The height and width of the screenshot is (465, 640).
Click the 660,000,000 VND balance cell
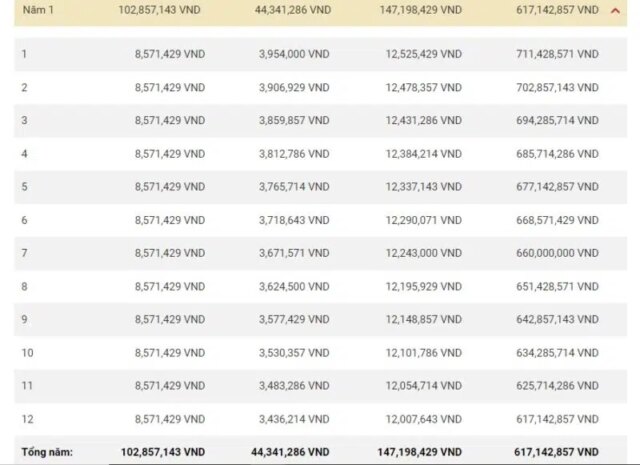pyautogui.click(x=555, y=253)
